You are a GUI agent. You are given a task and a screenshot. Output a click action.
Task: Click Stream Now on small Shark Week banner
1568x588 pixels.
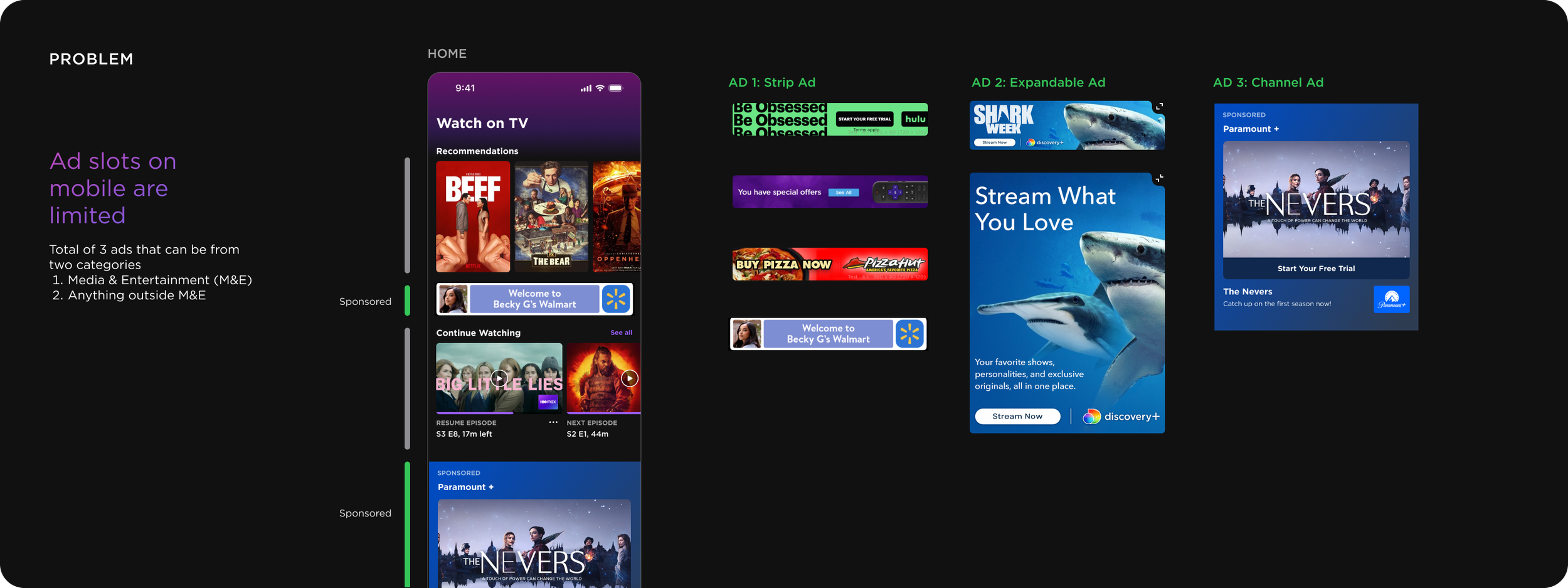point(994,142)
